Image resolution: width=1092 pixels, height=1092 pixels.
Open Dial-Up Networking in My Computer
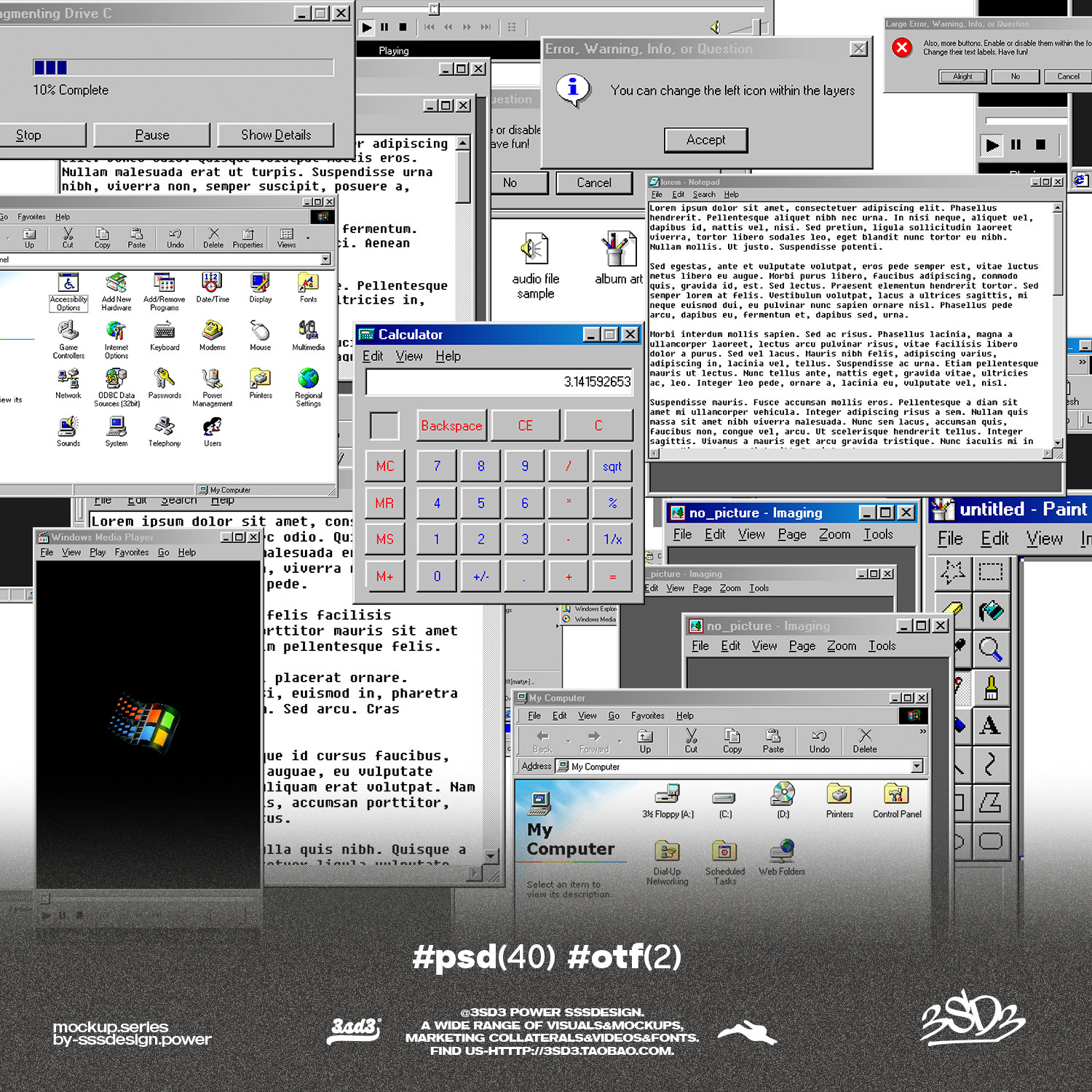tap(667, 863)
